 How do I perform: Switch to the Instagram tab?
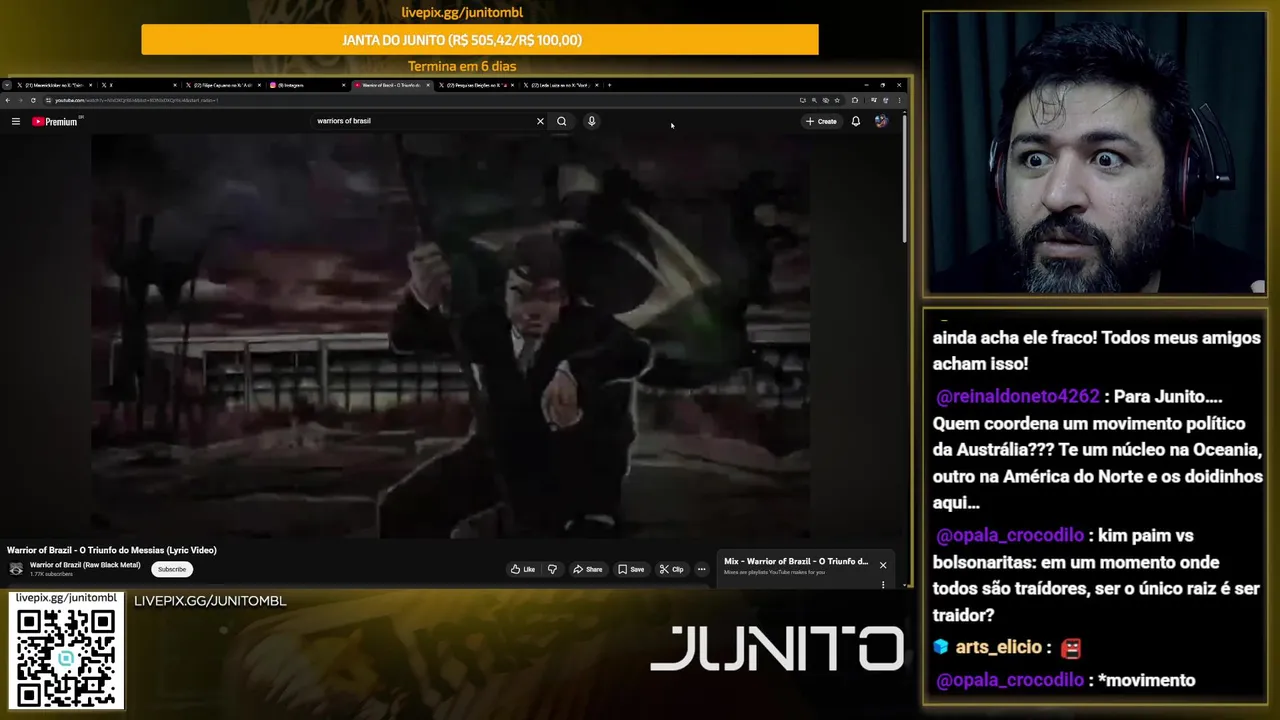[x=307, y=85]
